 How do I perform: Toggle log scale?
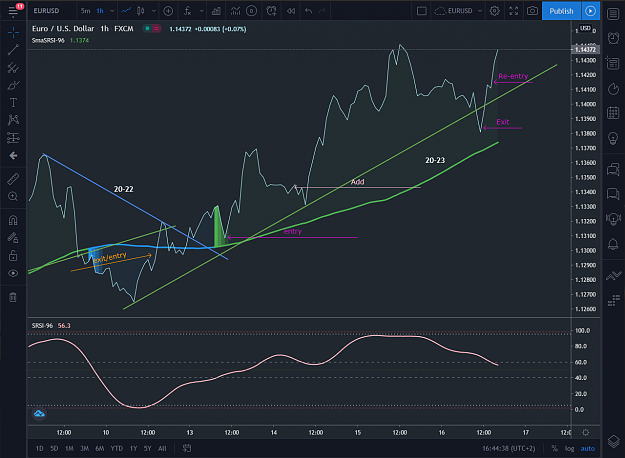569,448
